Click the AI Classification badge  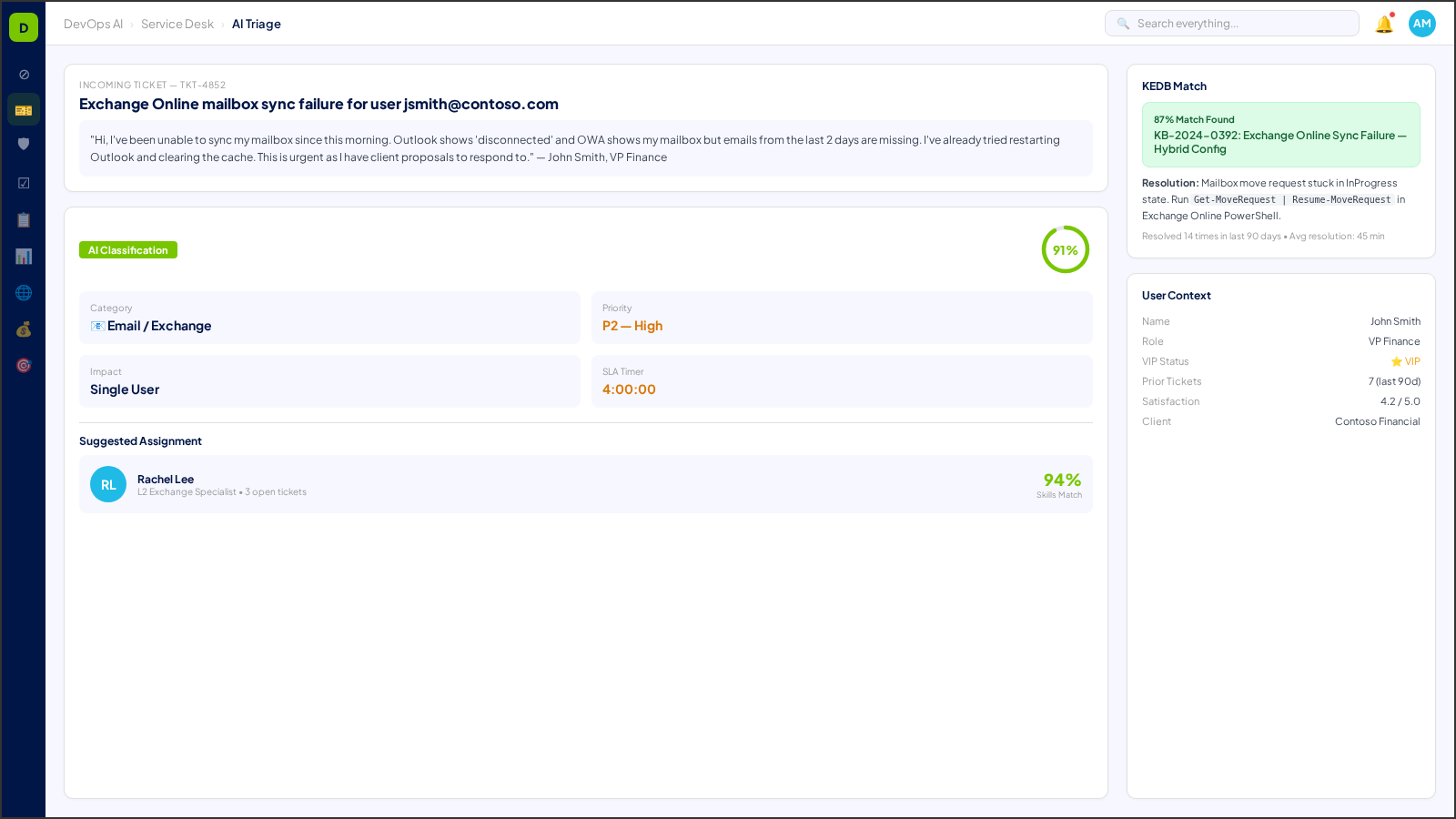point(127,249)
